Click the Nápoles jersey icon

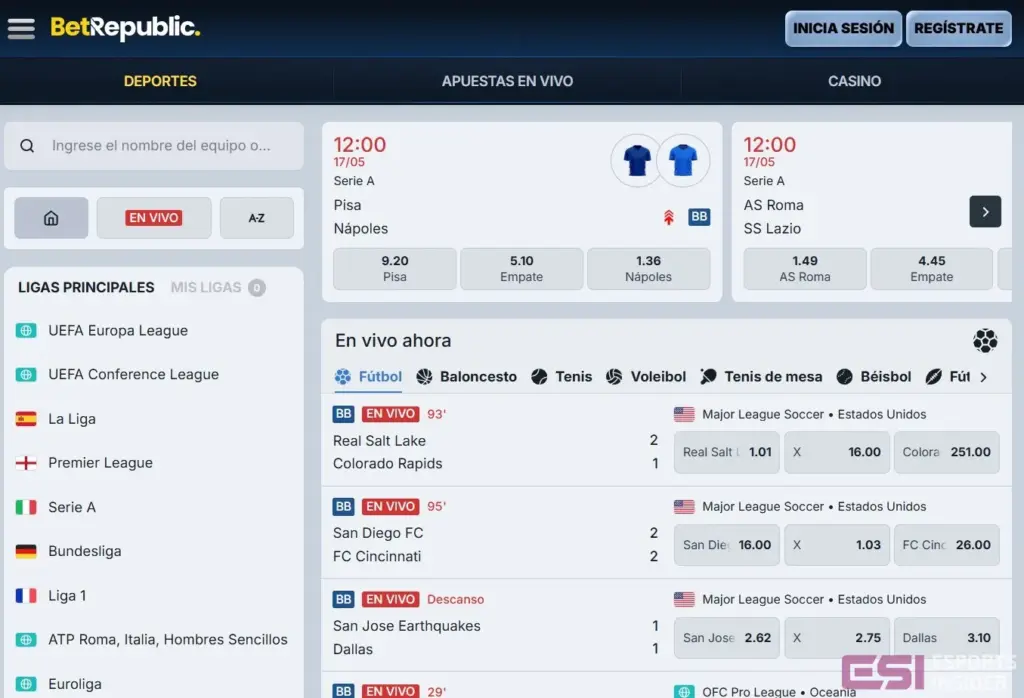point(683,160)
